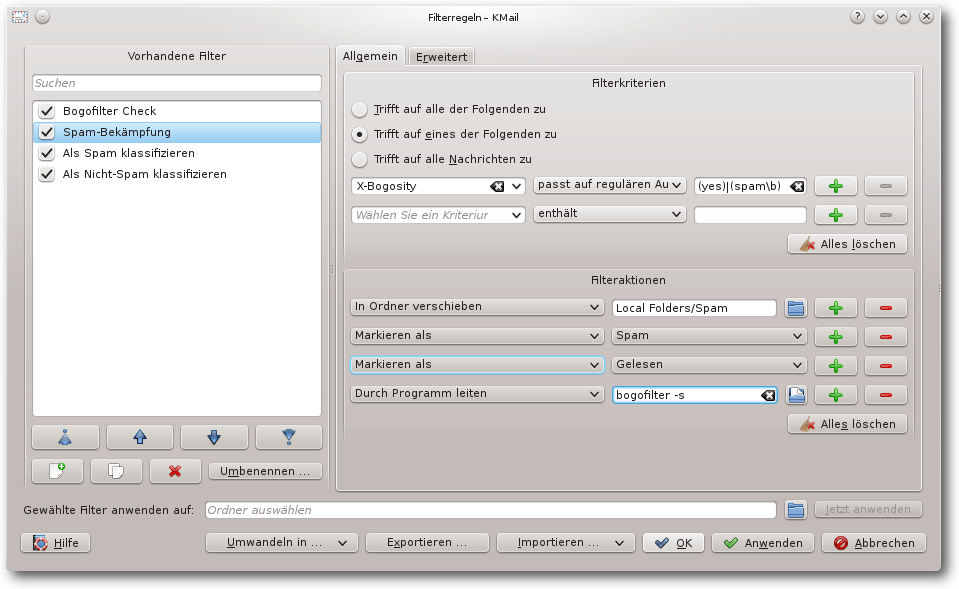Remove the Markieren als Spam action
Screen dimensions: 959x589
(886, 336)
